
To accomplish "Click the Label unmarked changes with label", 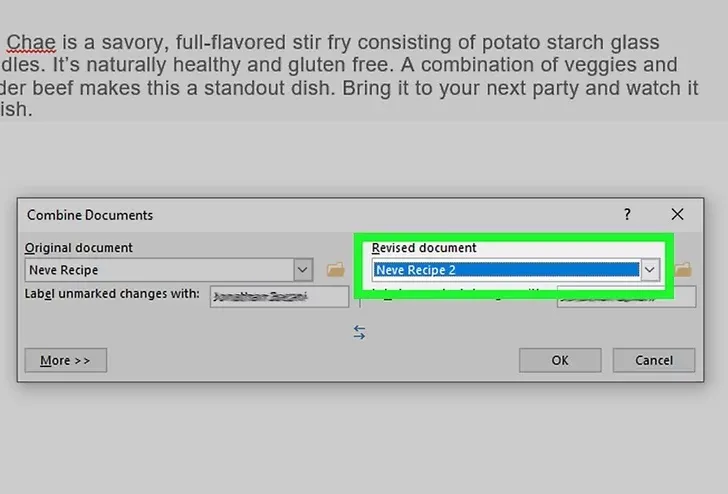I will coord(112,294).
